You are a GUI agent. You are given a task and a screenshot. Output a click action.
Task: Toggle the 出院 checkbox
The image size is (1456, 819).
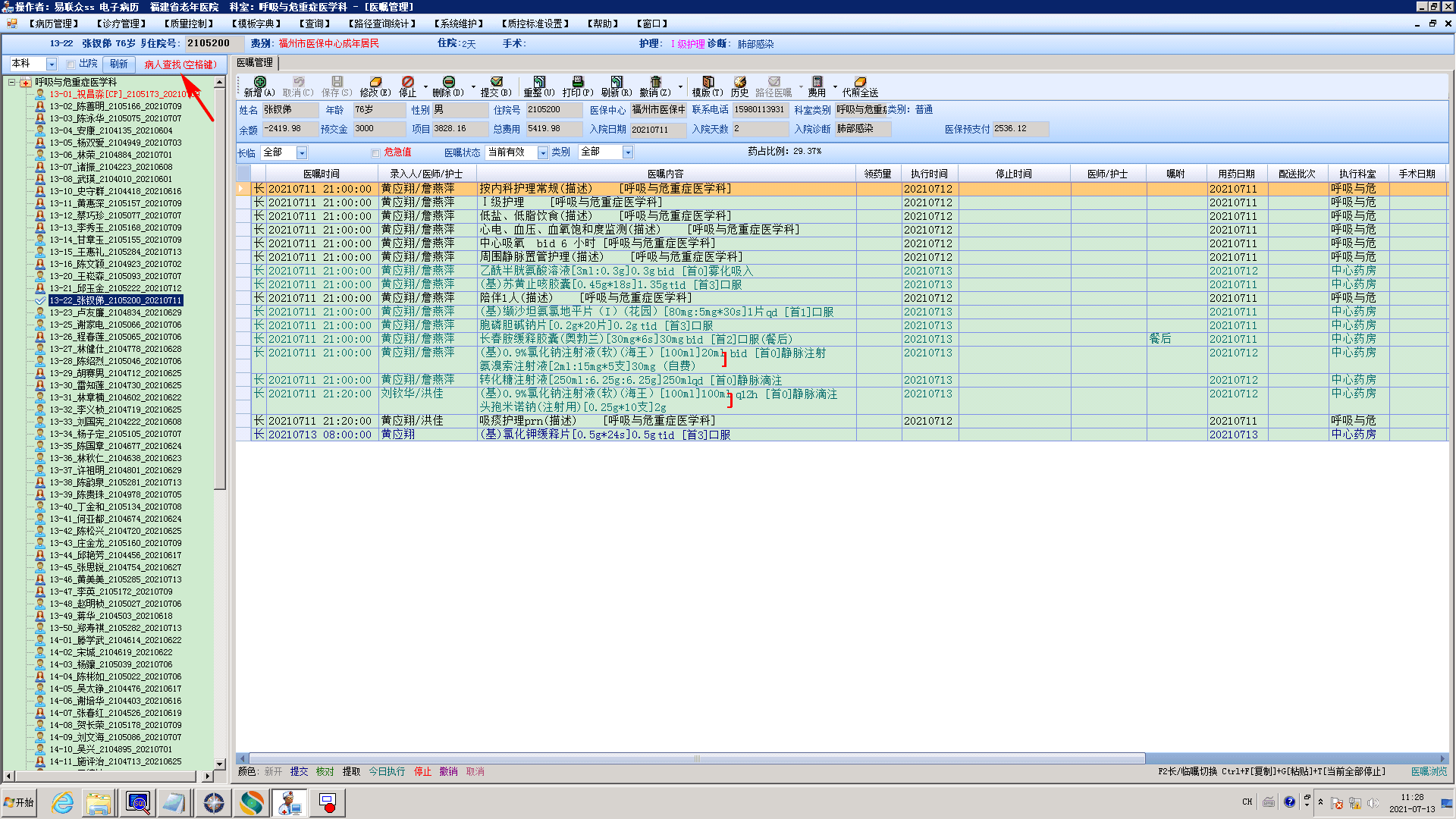[71, 64]
